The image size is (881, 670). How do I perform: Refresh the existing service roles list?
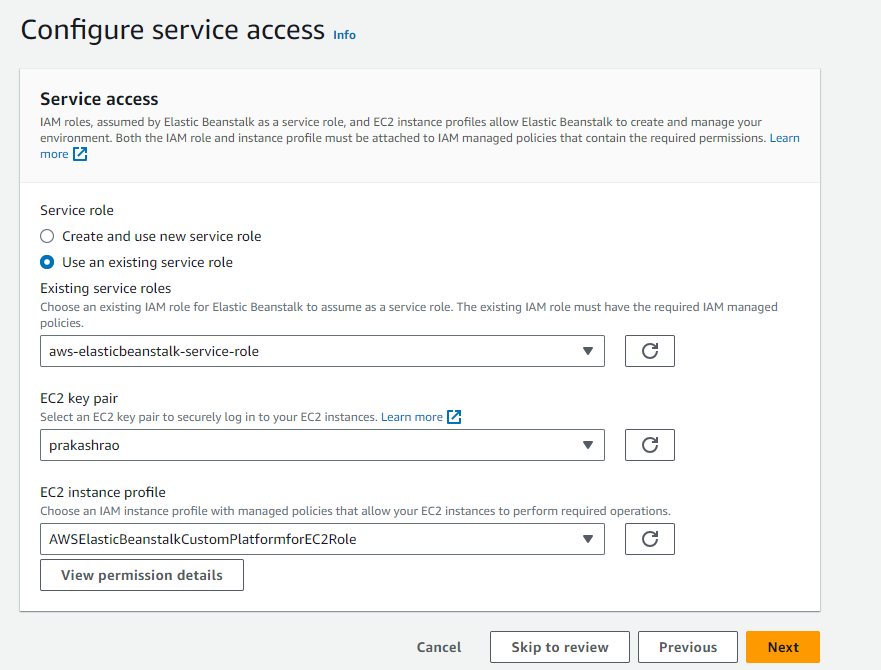click(x=649, y=351)
